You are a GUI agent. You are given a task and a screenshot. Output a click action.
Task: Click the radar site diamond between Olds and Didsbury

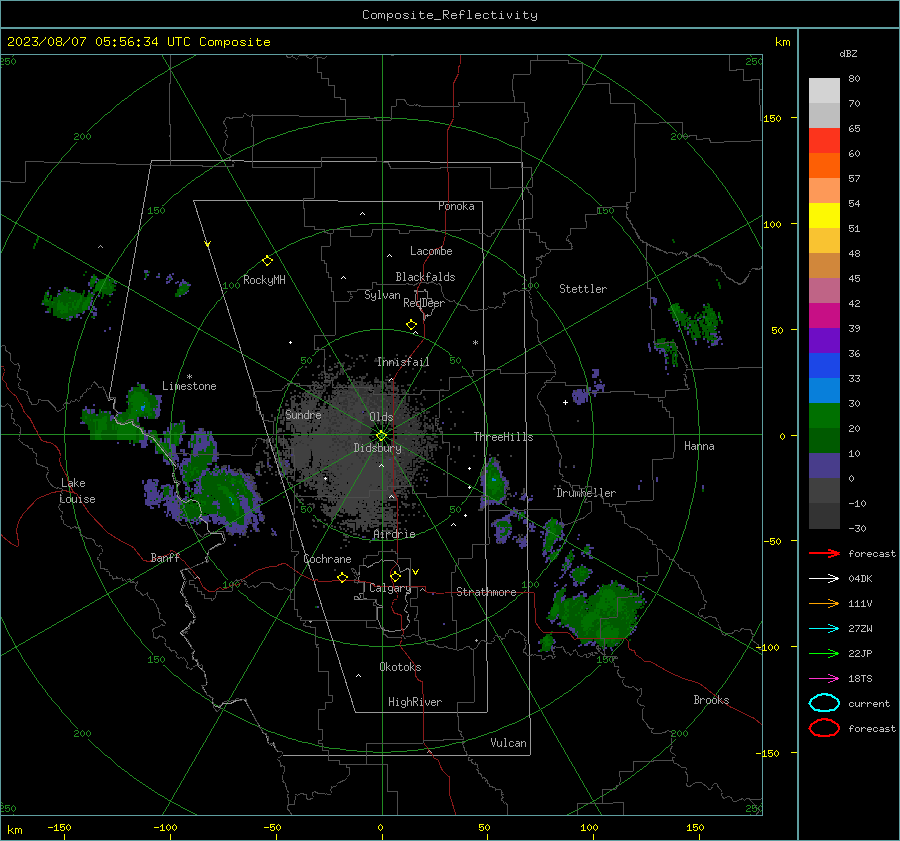click(382, 435)
